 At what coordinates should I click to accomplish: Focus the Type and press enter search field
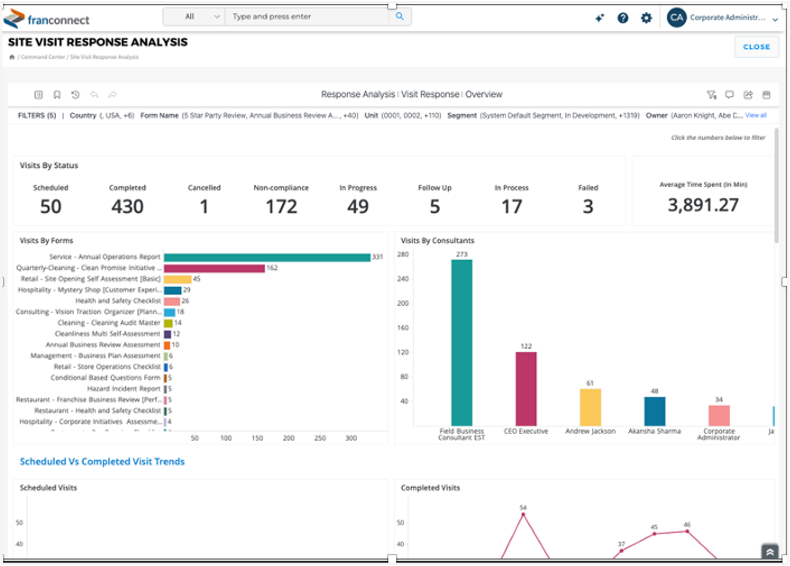(308, 17)
